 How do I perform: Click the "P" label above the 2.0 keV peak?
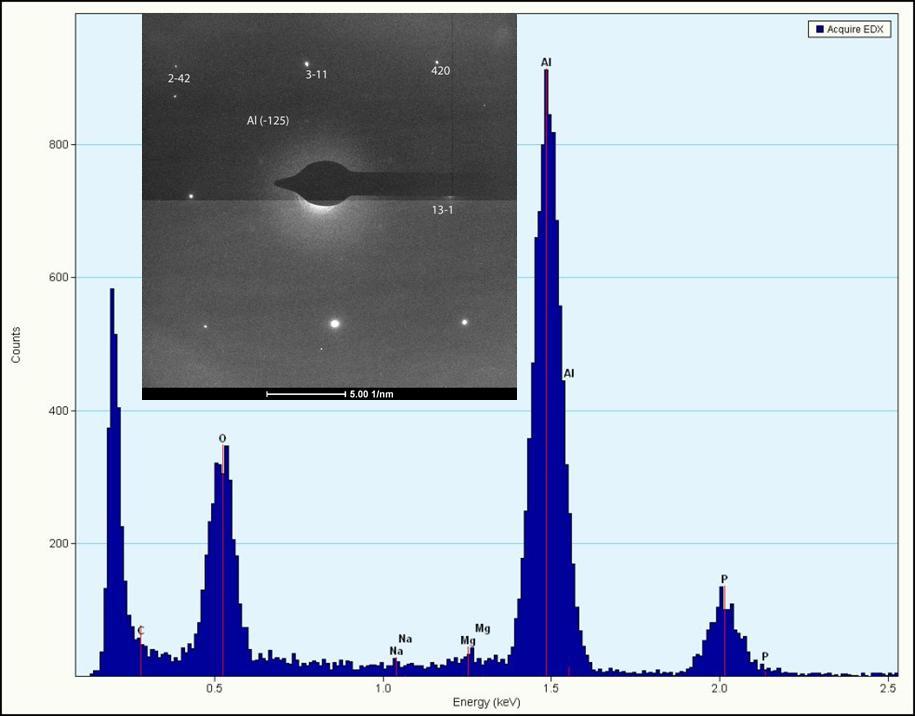point(724,579)
